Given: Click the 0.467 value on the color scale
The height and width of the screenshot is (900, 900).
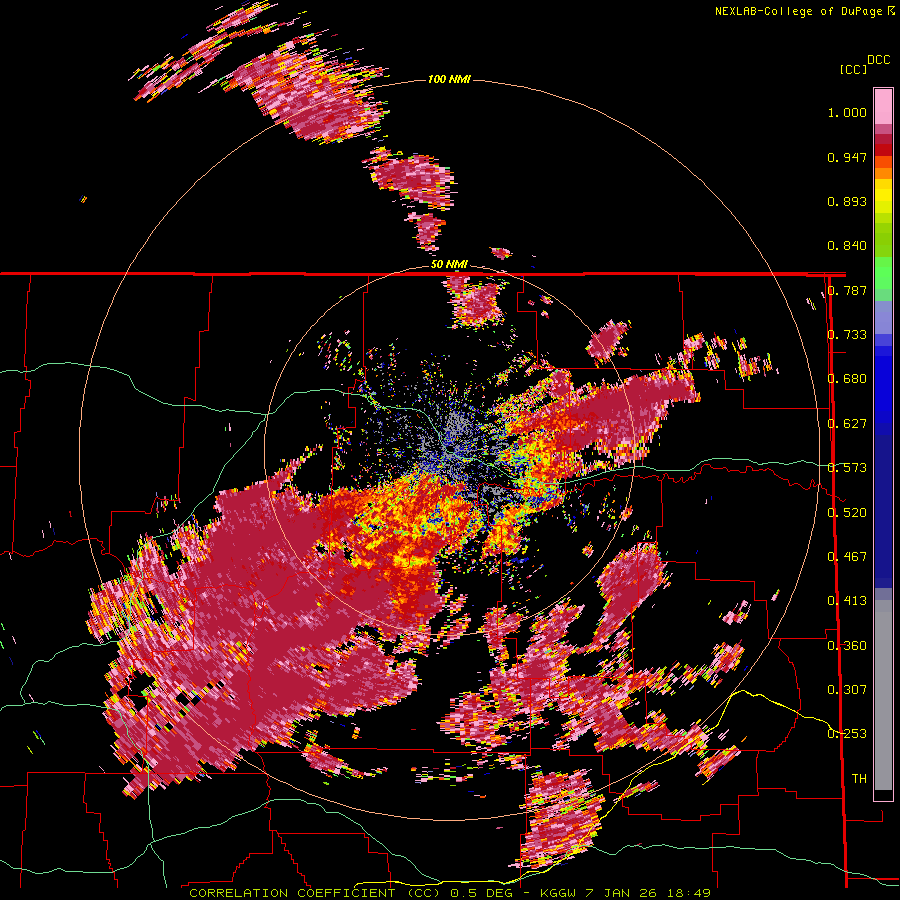Looking at the screenshot, I should (x=847, y=557).
